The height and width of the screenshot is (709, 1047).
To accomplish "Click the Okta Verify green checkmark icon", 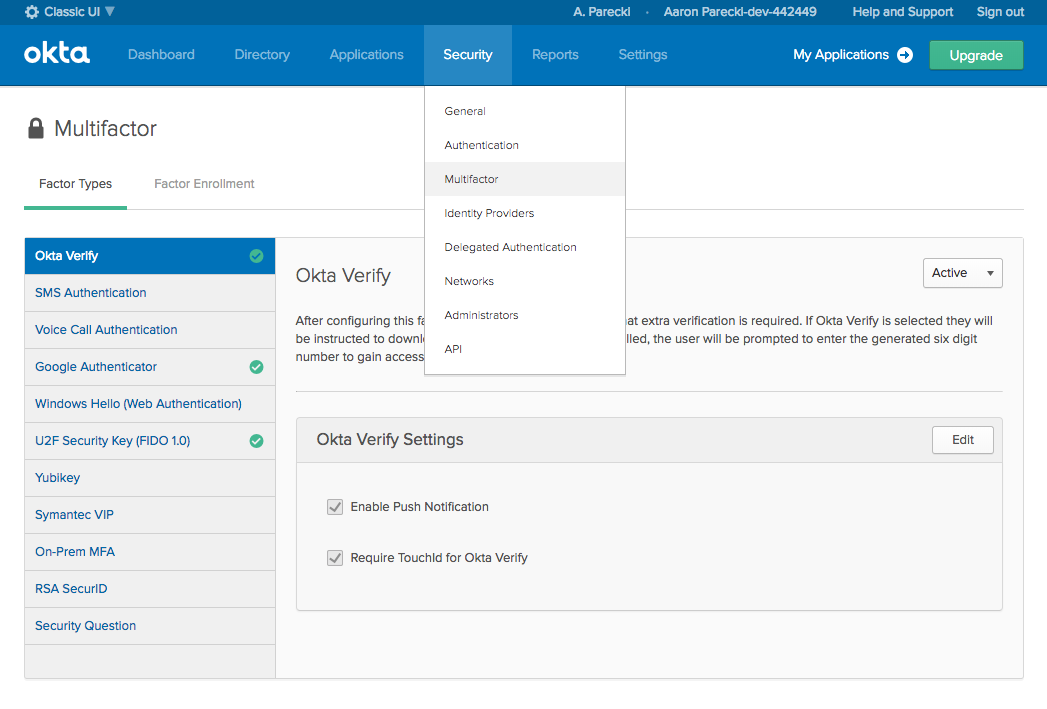I will pos(256,256).
